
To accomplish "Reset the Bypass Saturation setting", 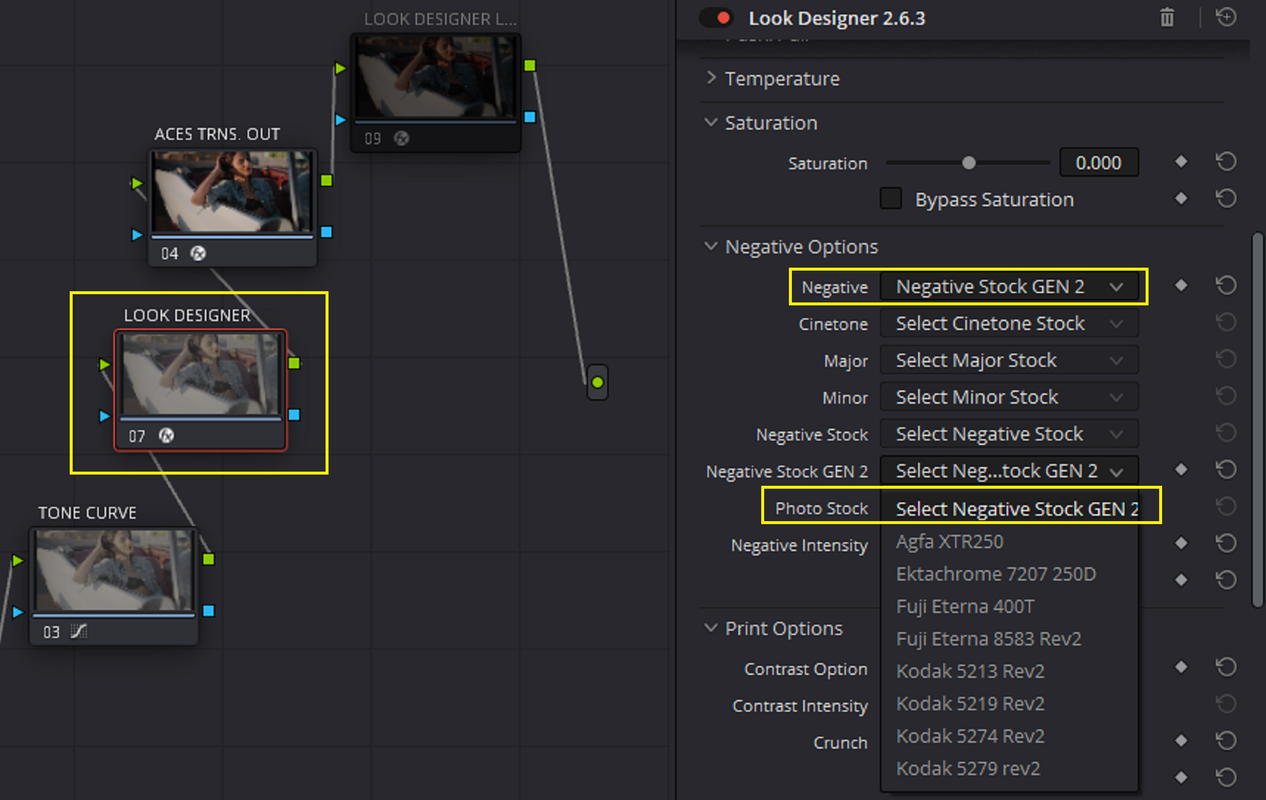I will pyautogui.click(x=1226, y=199).
